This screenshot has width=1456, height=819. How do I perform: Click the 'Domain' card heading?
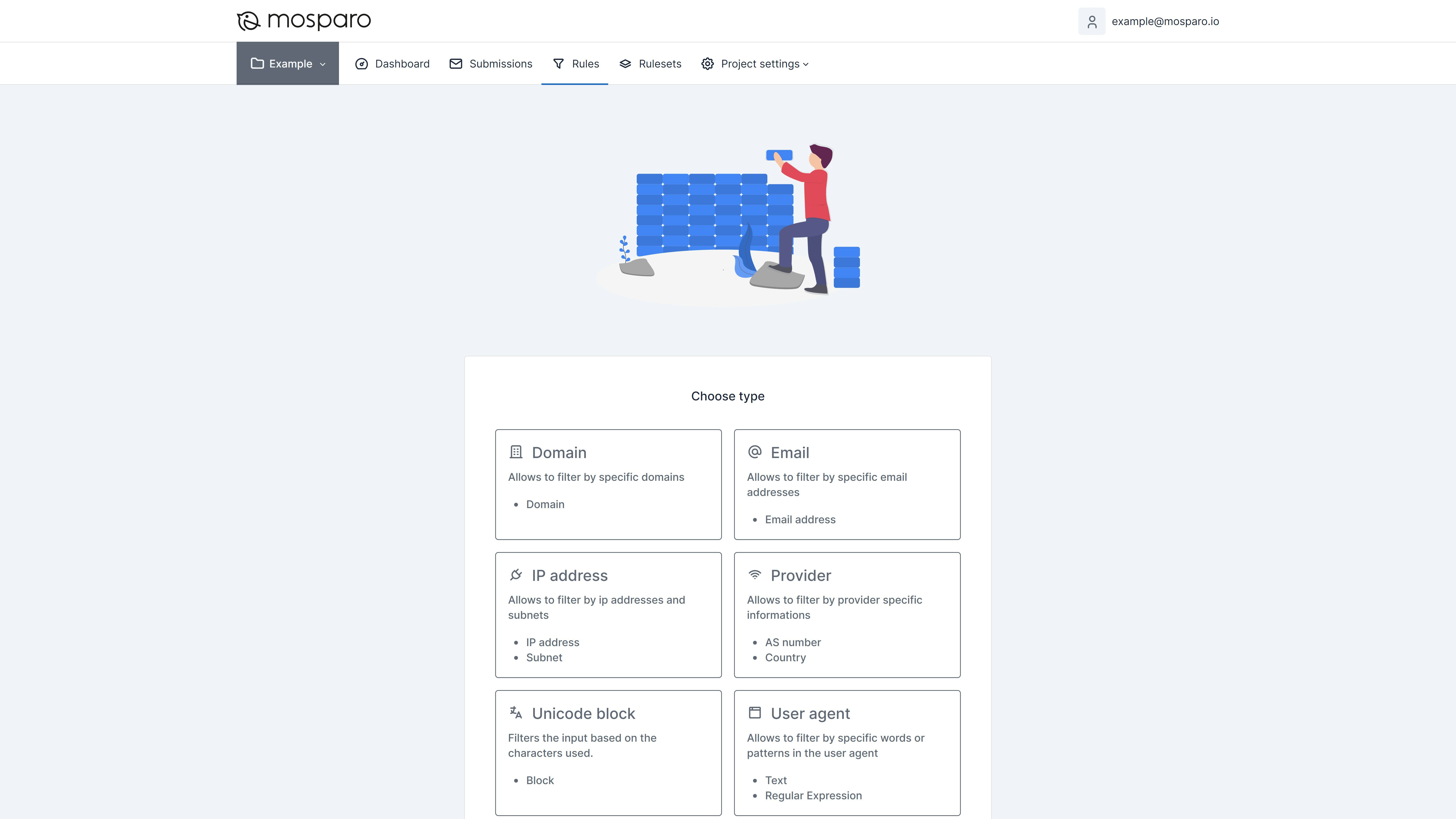coord(559,452)
